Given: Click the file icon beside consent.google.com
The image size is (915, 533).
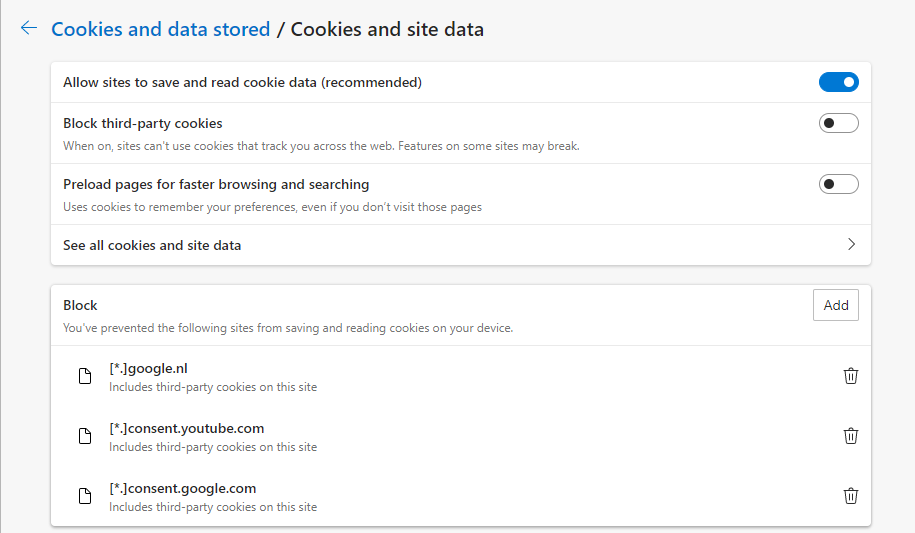Looking at the screenshot, I should [86, 496].
